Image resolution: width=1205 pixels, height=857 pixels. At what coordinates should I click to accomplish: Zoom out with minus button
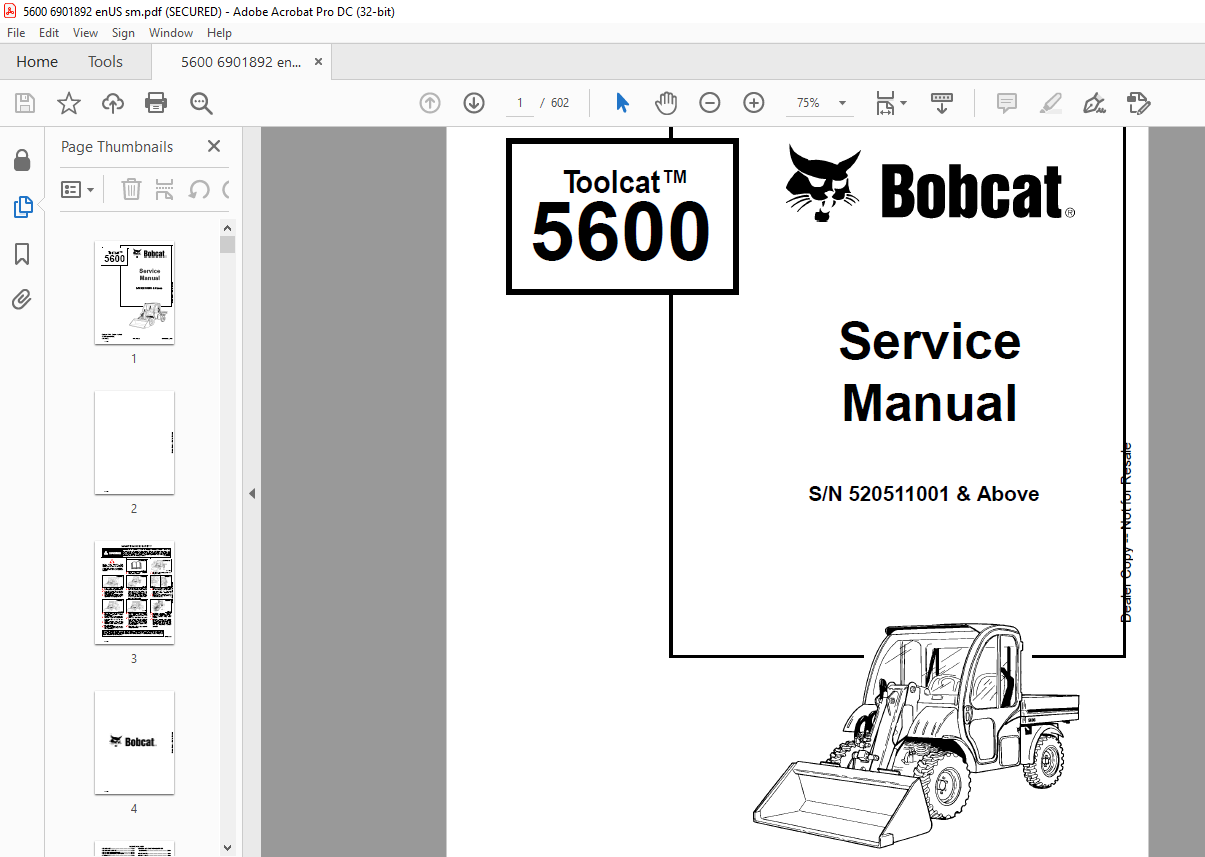coord(710,103)
